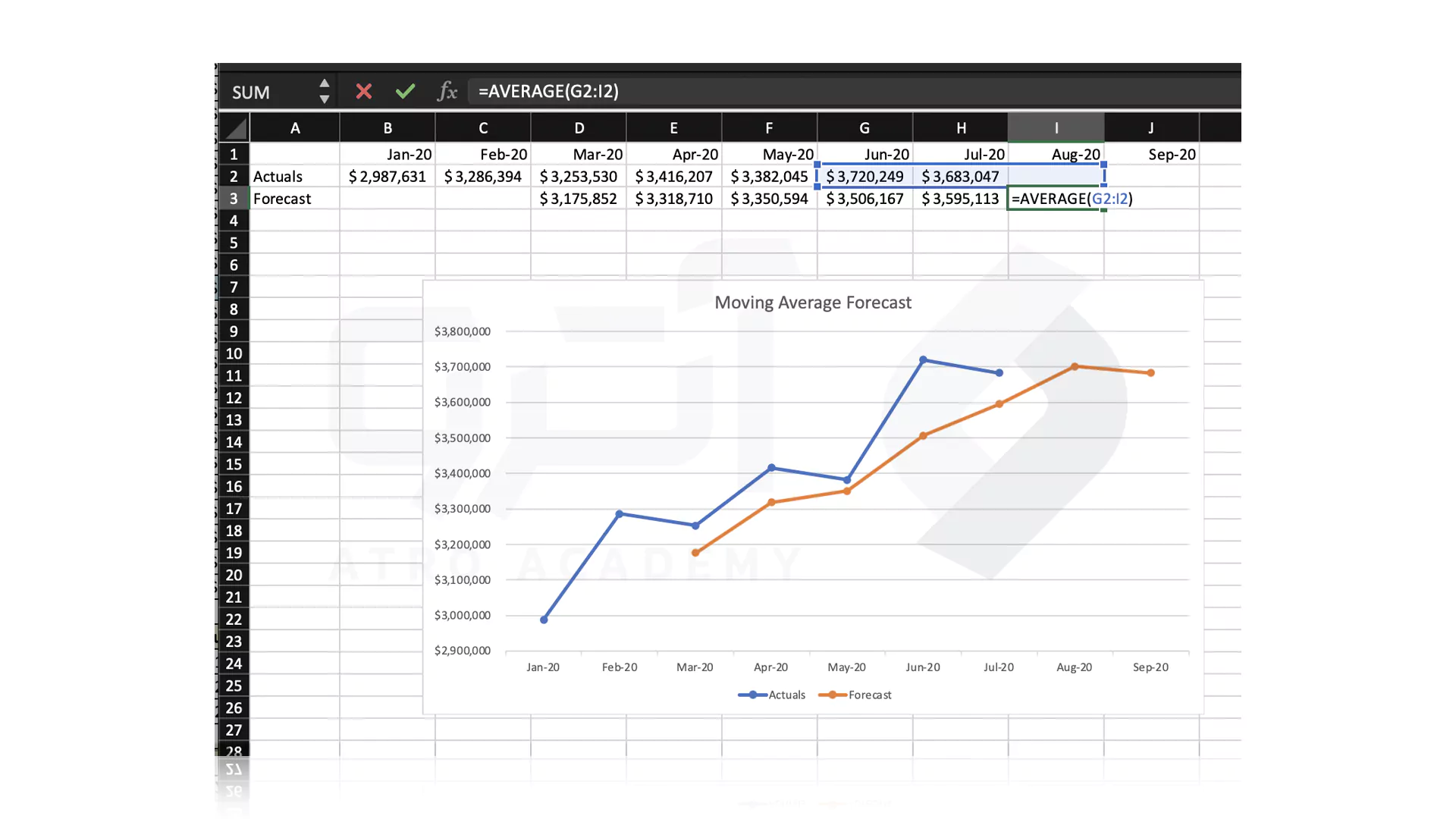Select all cells with corner triangle

click(235, 127)
